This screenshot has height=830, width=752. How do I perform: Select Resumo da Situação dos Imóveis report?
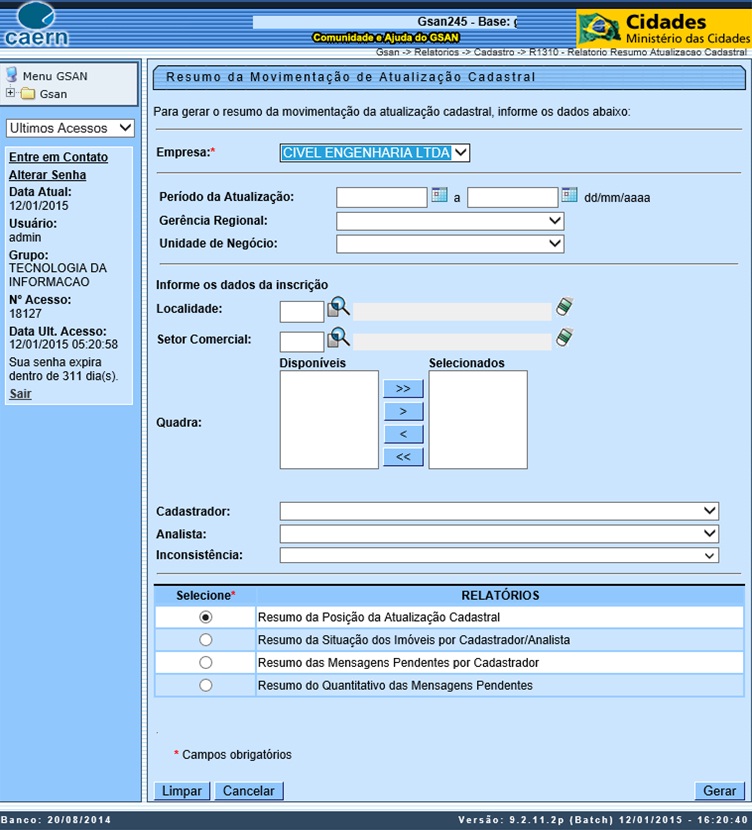tap(206, 640)
